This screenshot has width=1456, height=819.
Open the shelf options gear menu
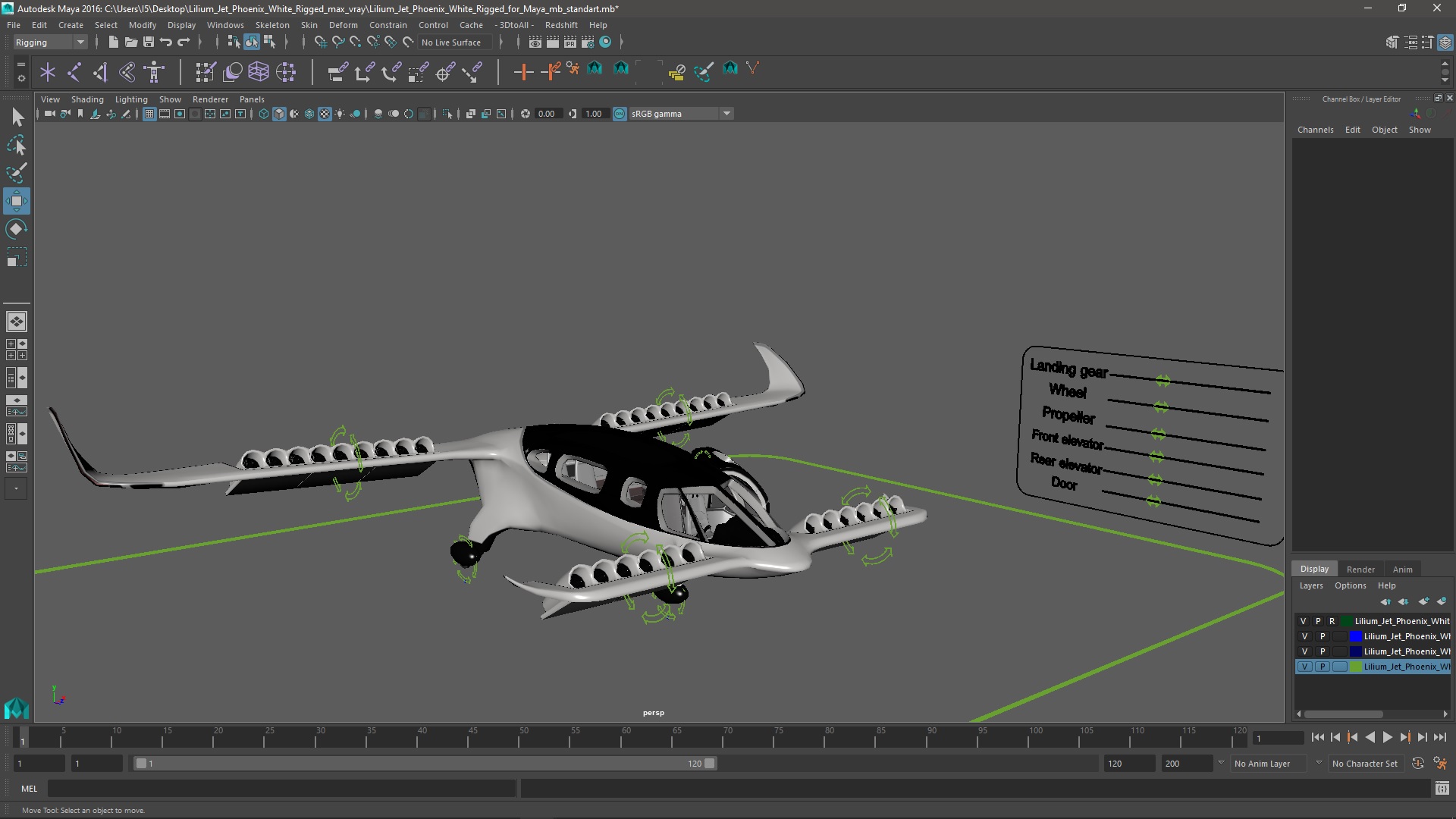click(x=20, y=77)
